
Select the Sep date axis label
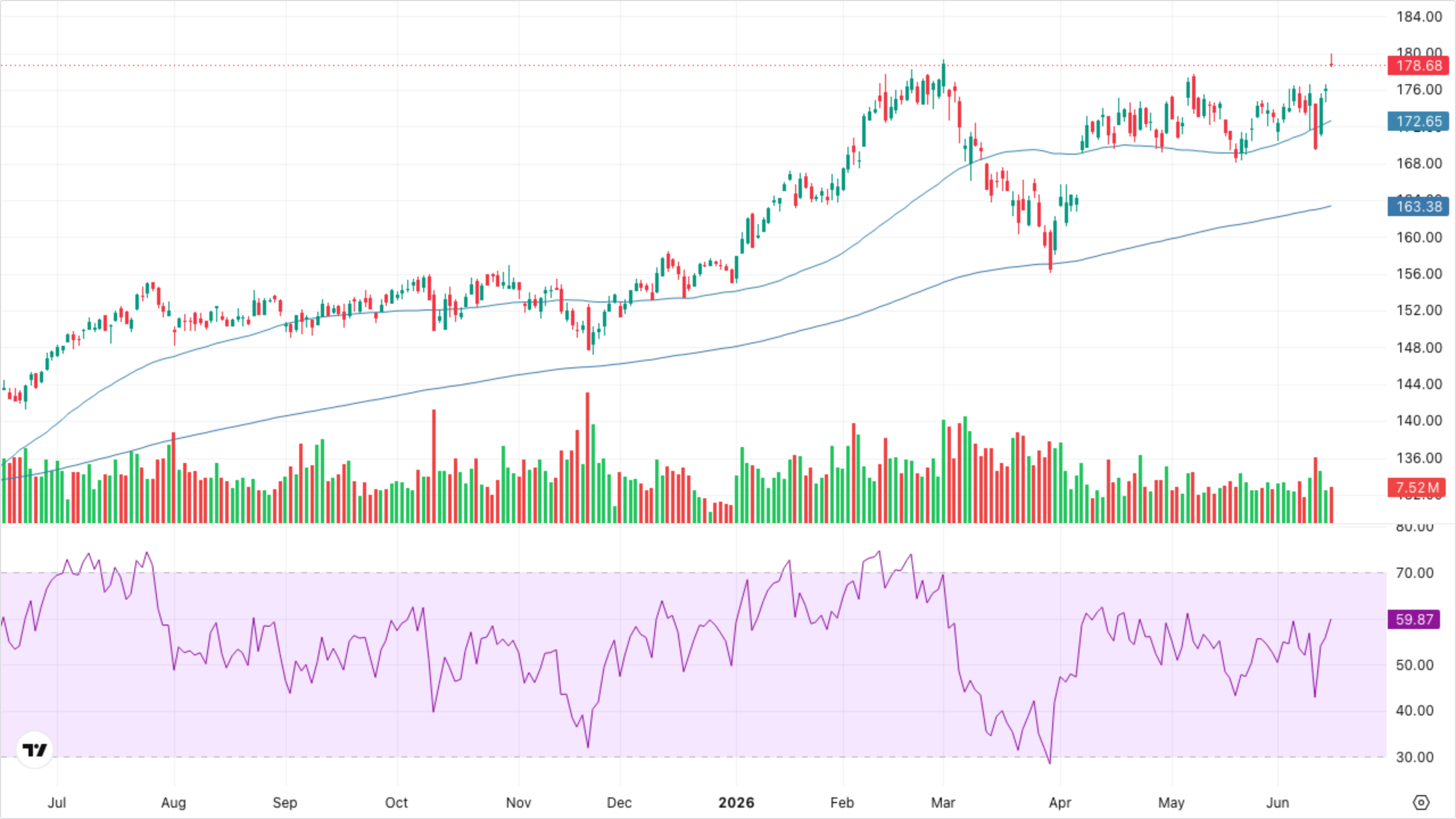[x=285, y=803]
